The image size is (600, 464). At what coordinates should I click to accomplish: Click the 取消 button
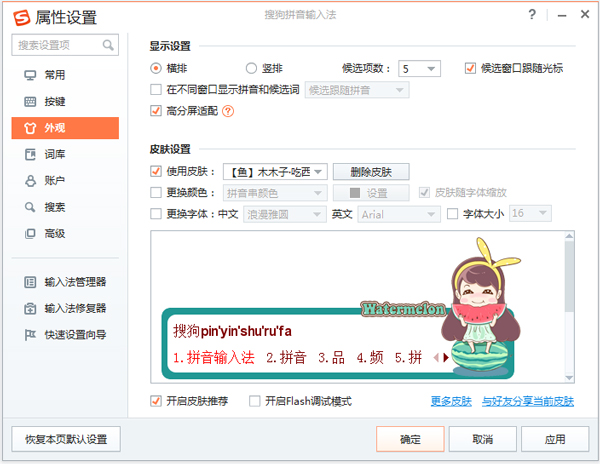(x=483, y=439)
